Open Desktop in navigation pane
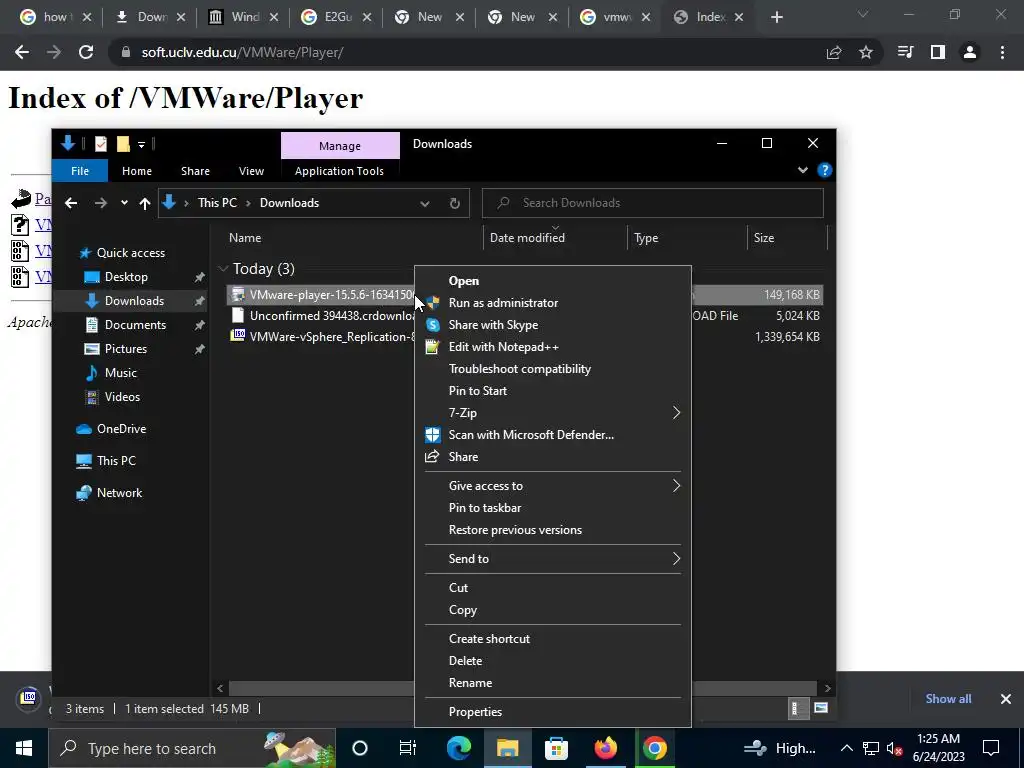Viewport: 1024px width, 768px height. [x=126, y=277]
